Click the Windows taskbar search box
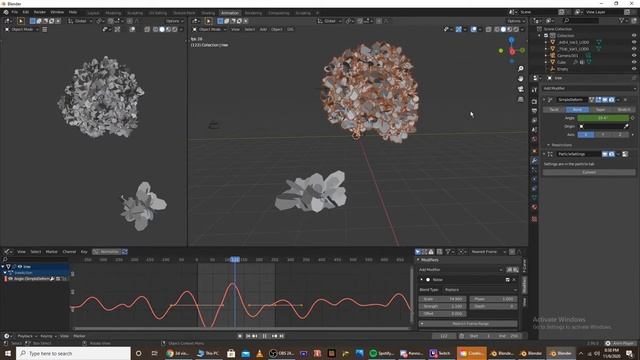 [73, 353]
